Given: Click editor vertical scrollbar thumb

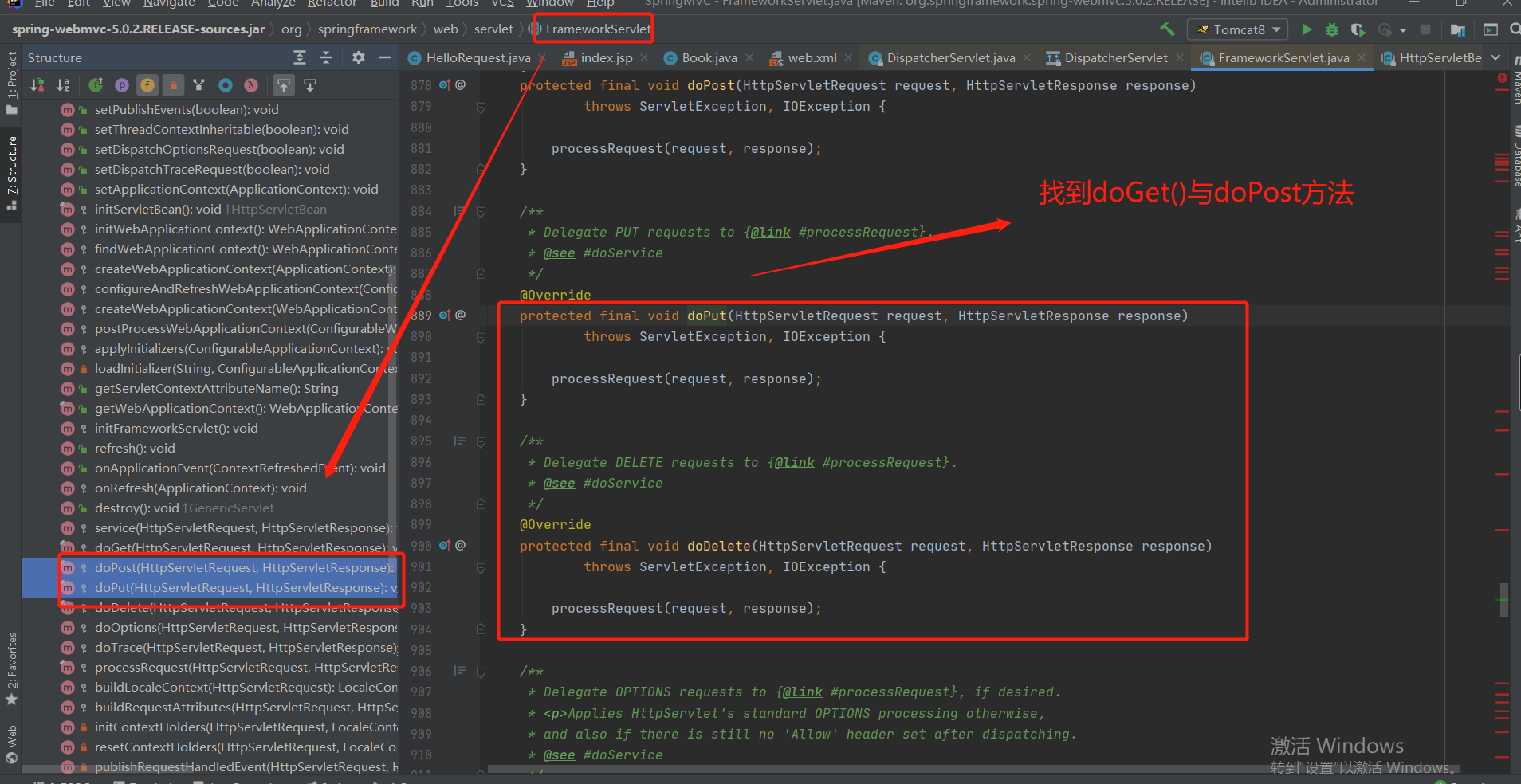Looking at the screenshot, I should [x=1503, y=600].
